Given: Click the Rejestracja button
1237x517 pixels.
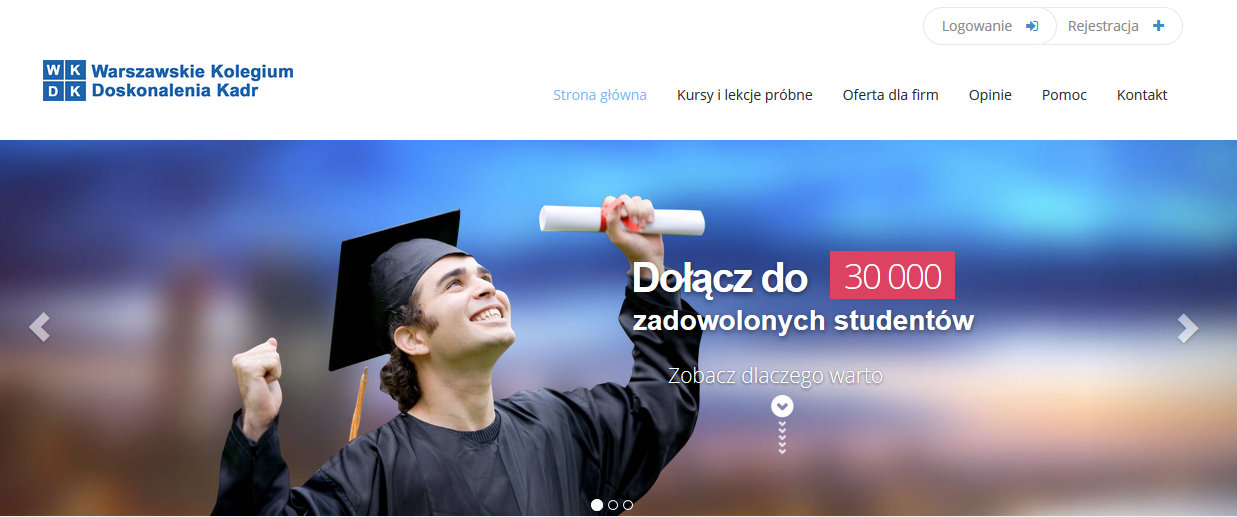Looking at the screenshot, I should pyautogui.click(x=1118, y=26).
